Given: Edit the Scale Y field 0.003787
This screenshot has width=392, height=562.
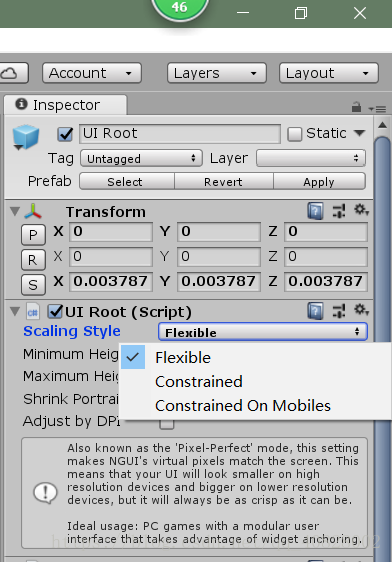Looking at the screenshot, I should tap(219, 282).
